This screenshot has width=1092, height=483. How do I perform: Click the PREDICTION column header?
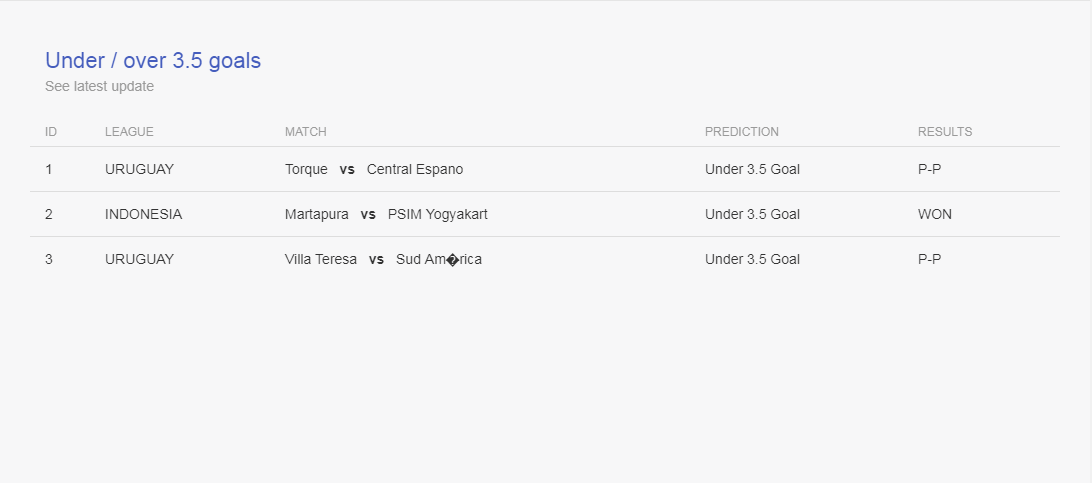click(x=742, y=132)
